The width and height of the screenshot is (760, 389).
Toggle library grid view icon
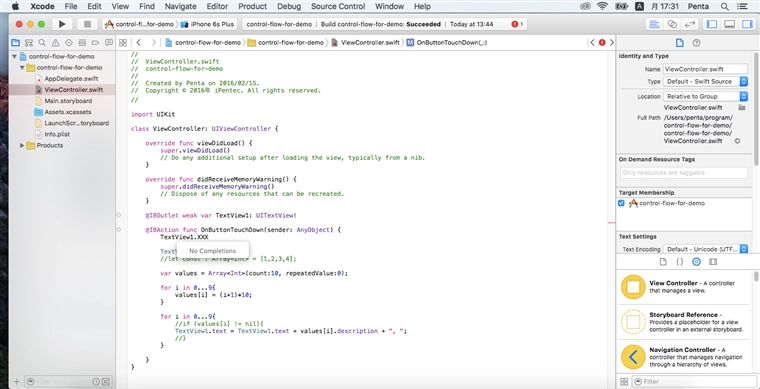[624, 382]
